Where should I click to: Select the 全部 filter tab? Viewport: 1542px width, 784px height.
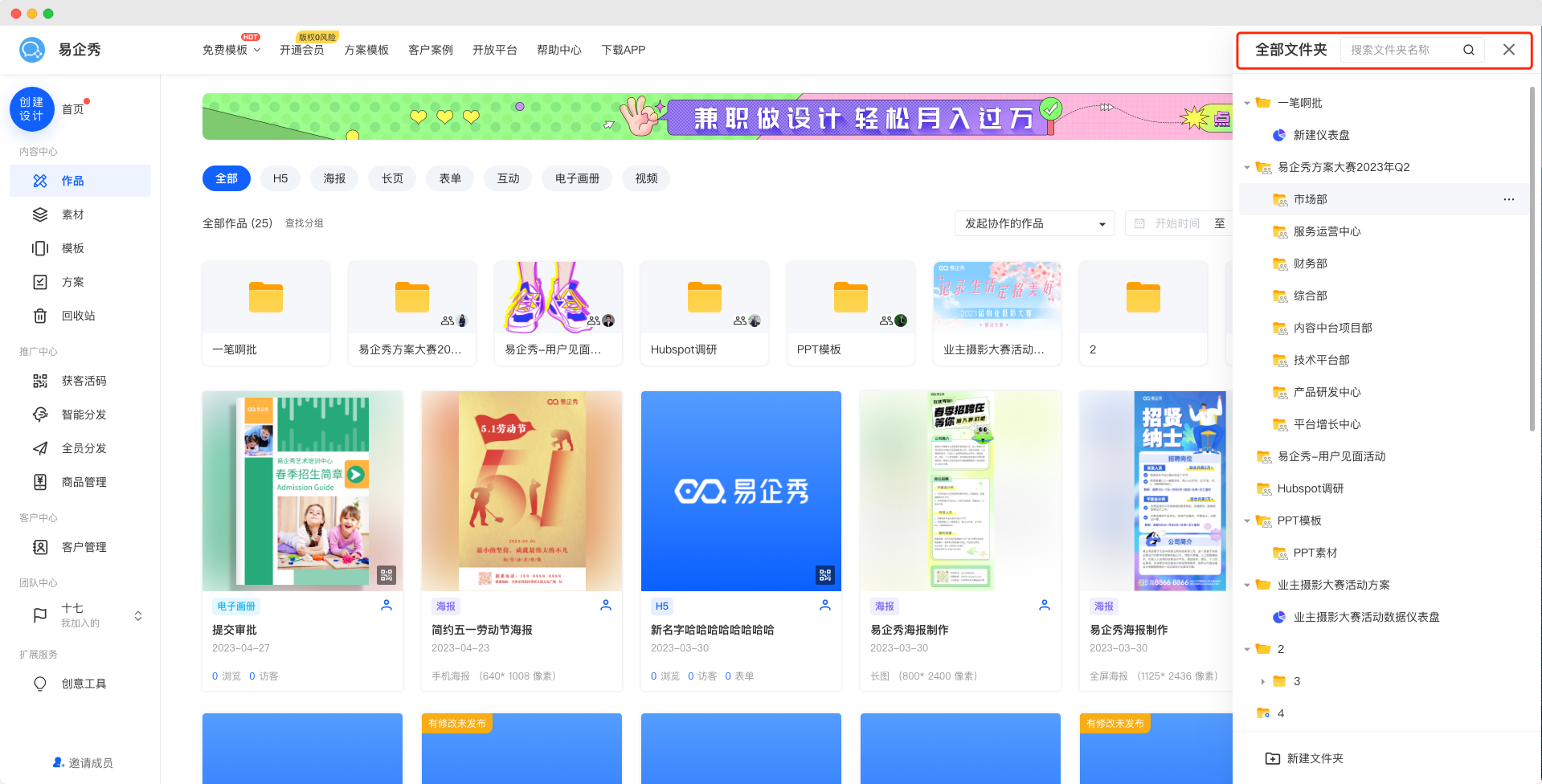[227, 178]
